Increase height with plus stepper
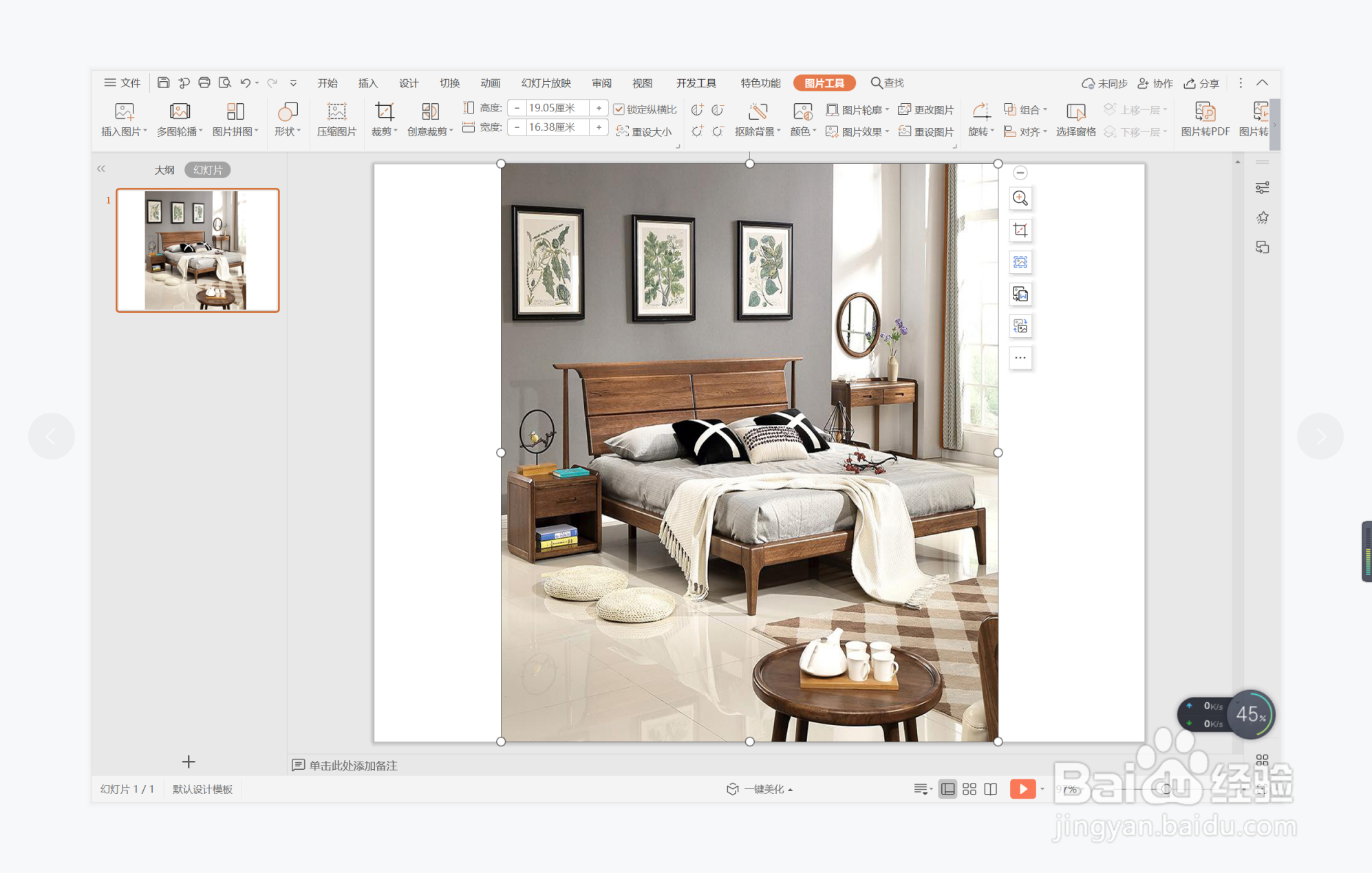The image size is (1372, 873). 599,108
